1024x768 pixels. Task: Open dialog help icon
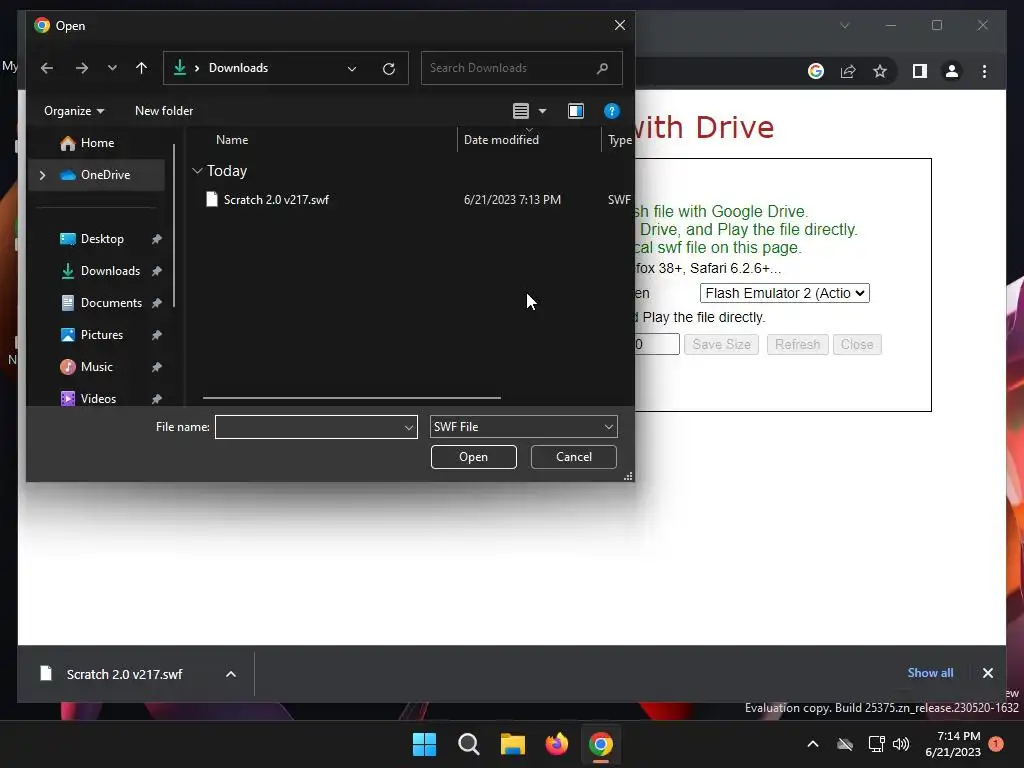611,111
